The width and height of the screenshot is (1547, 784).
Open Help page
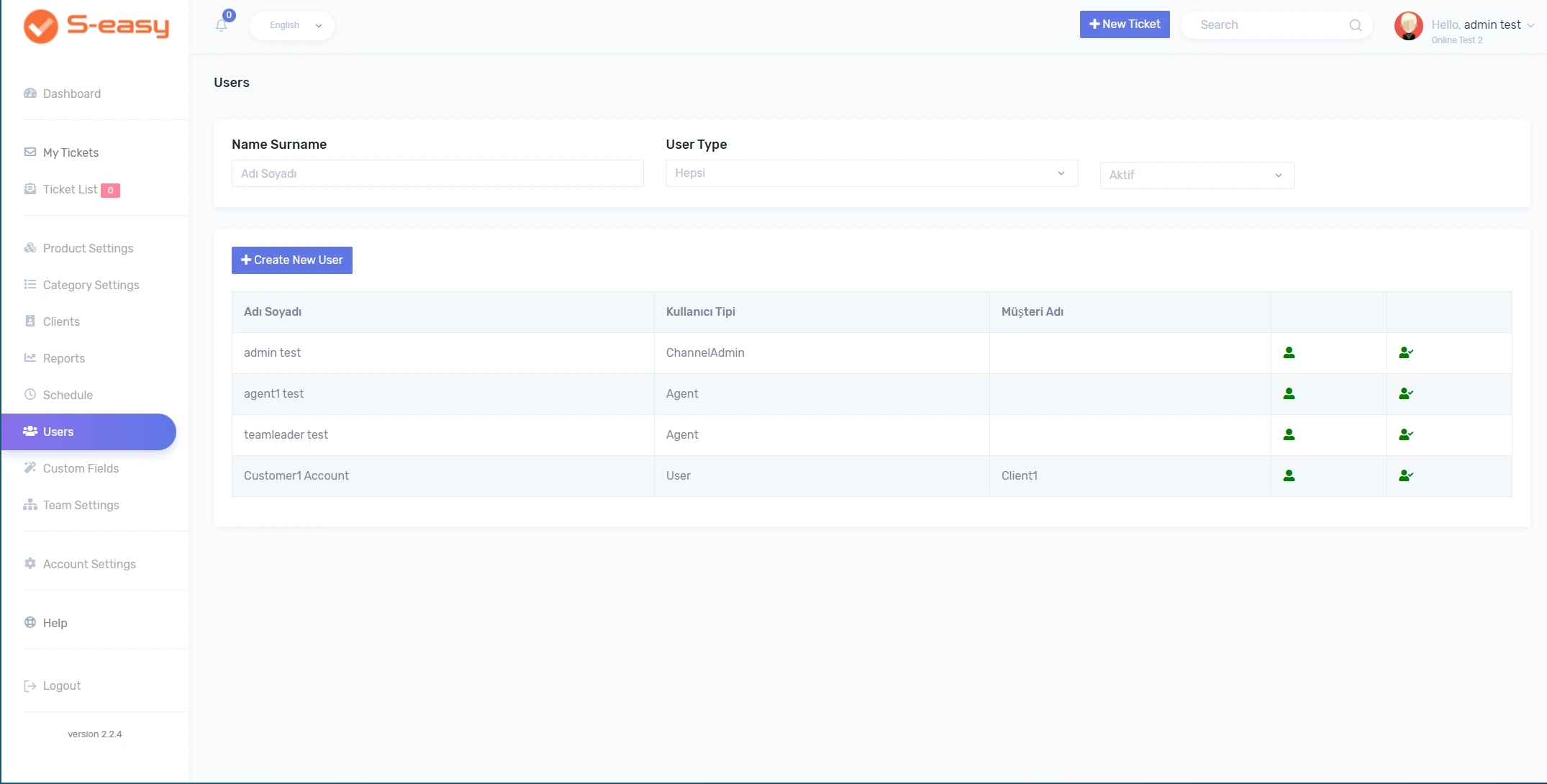pos(55,623)
